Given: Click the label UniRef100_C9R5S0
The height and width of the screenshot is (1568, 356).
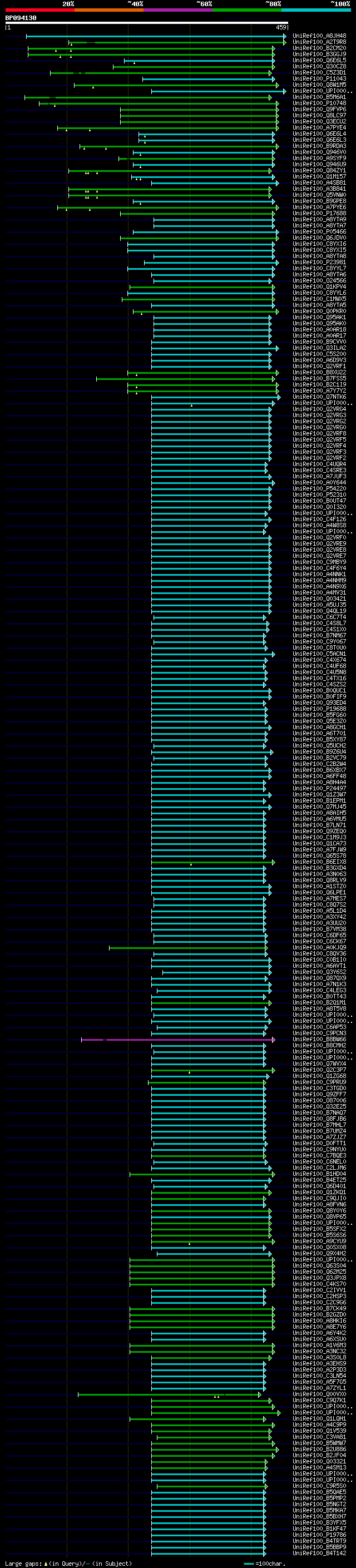Looking at the screenshot, I should click(x=319, y=1486).
